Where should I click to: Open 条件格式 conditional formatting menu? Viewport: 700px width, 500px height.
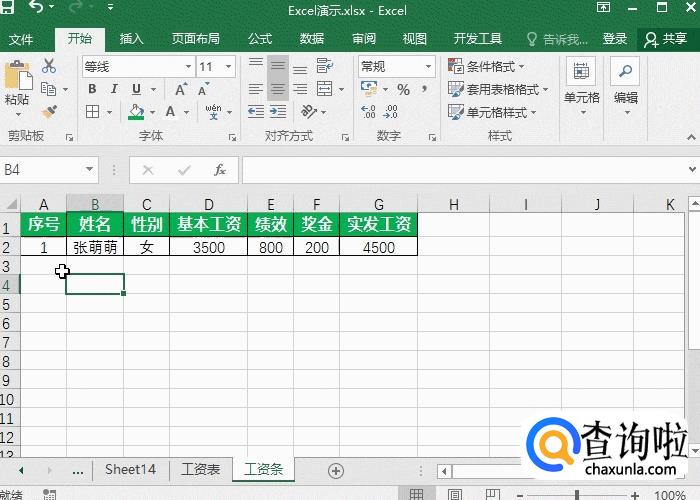[486, 67]
